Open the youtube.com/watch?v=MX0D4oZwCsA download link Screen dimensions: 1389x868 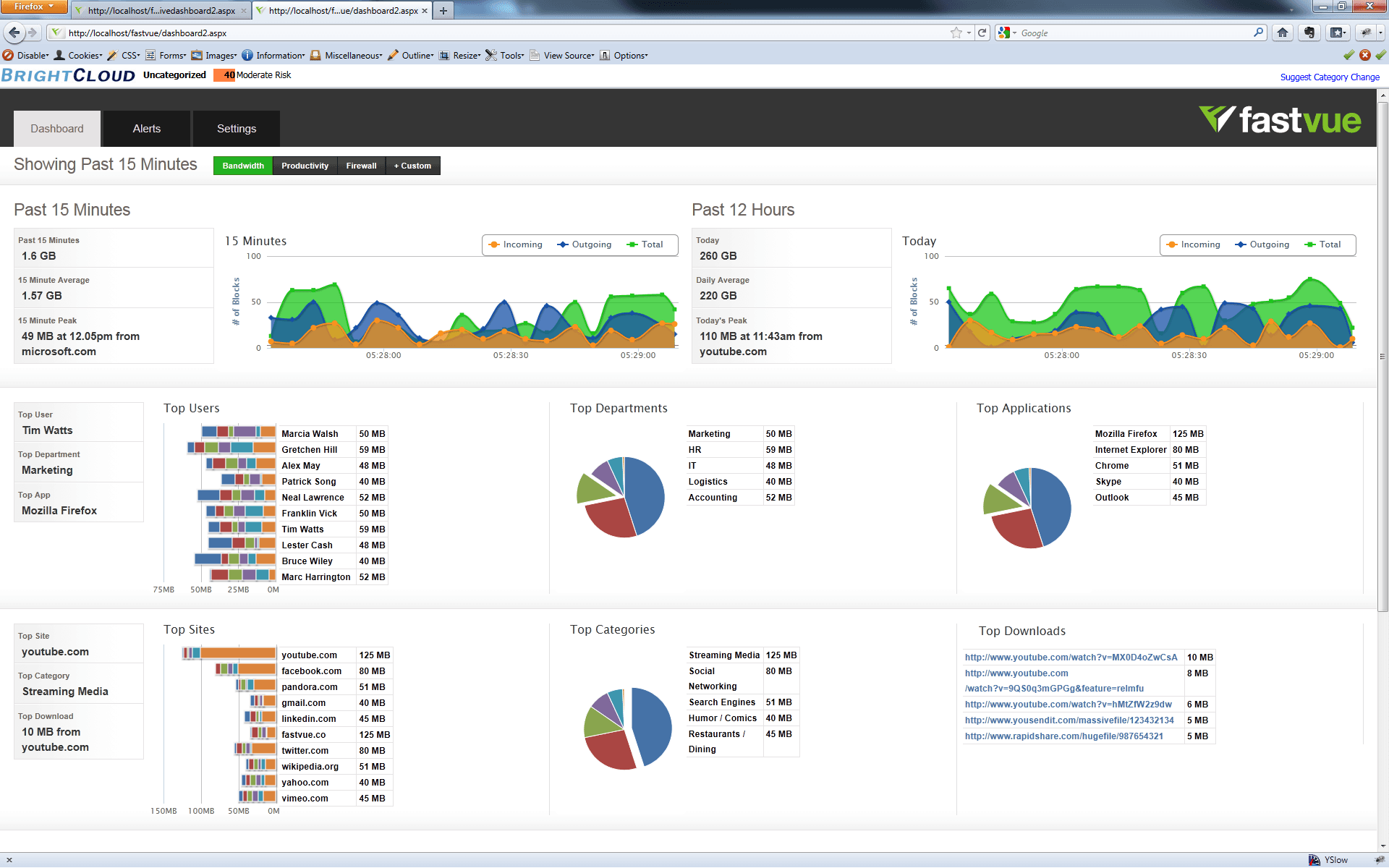click(1071, 658)
